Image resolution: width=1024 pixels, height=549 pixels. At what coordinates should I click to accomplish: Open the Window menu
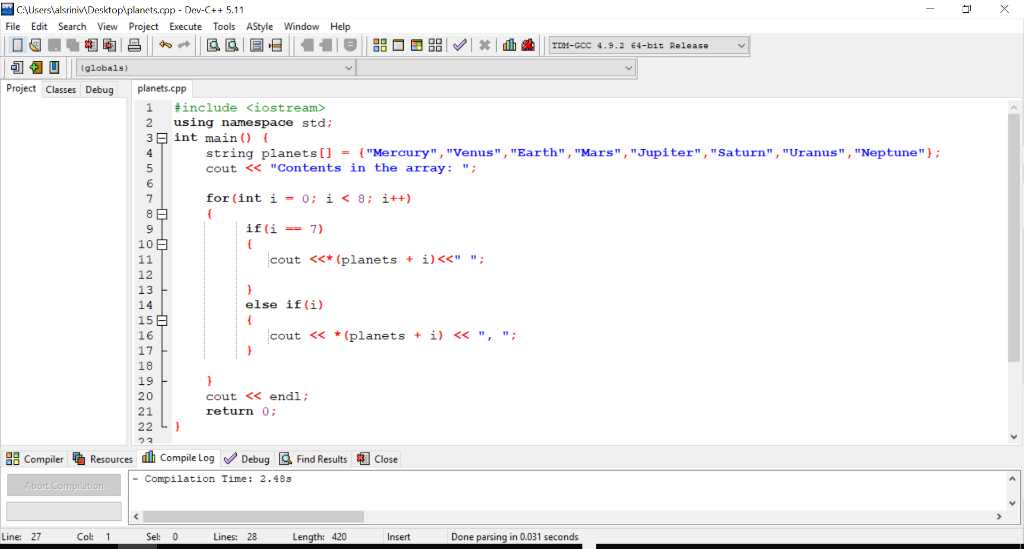pyautogui.click(x=301, y=27)
